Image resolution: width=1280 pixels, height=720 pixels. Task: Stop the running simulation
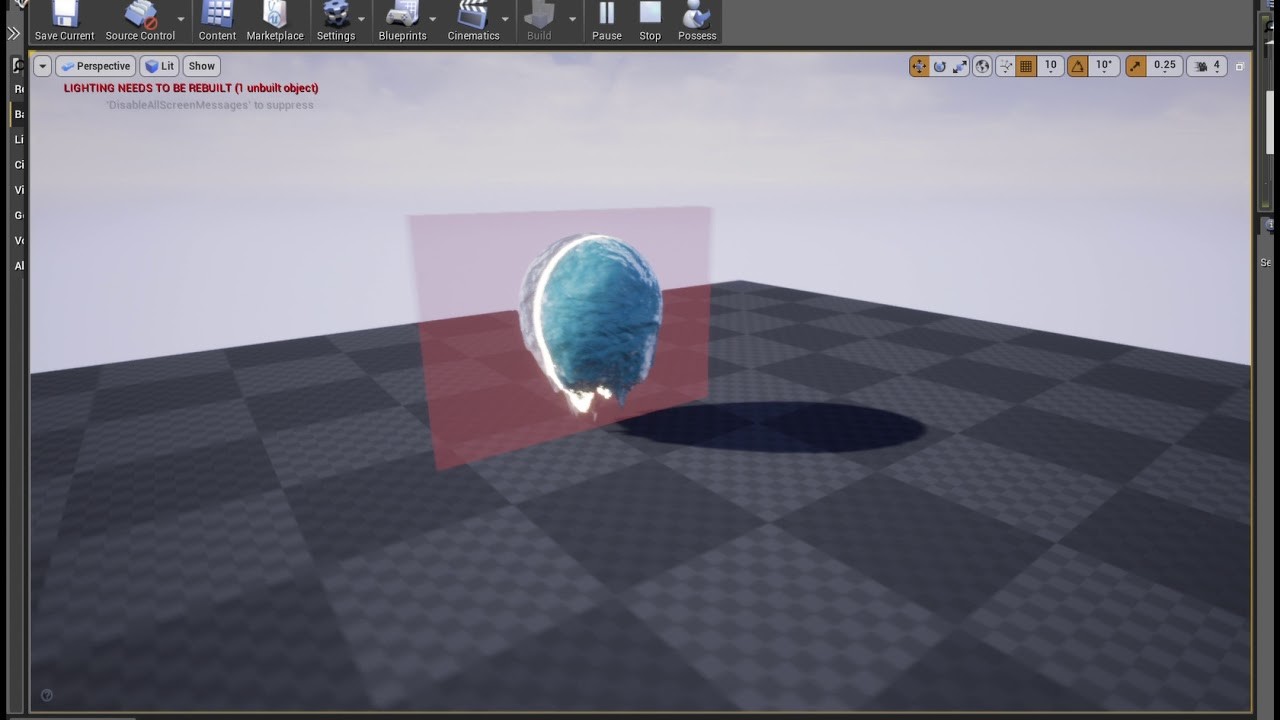tap(649, 20)
